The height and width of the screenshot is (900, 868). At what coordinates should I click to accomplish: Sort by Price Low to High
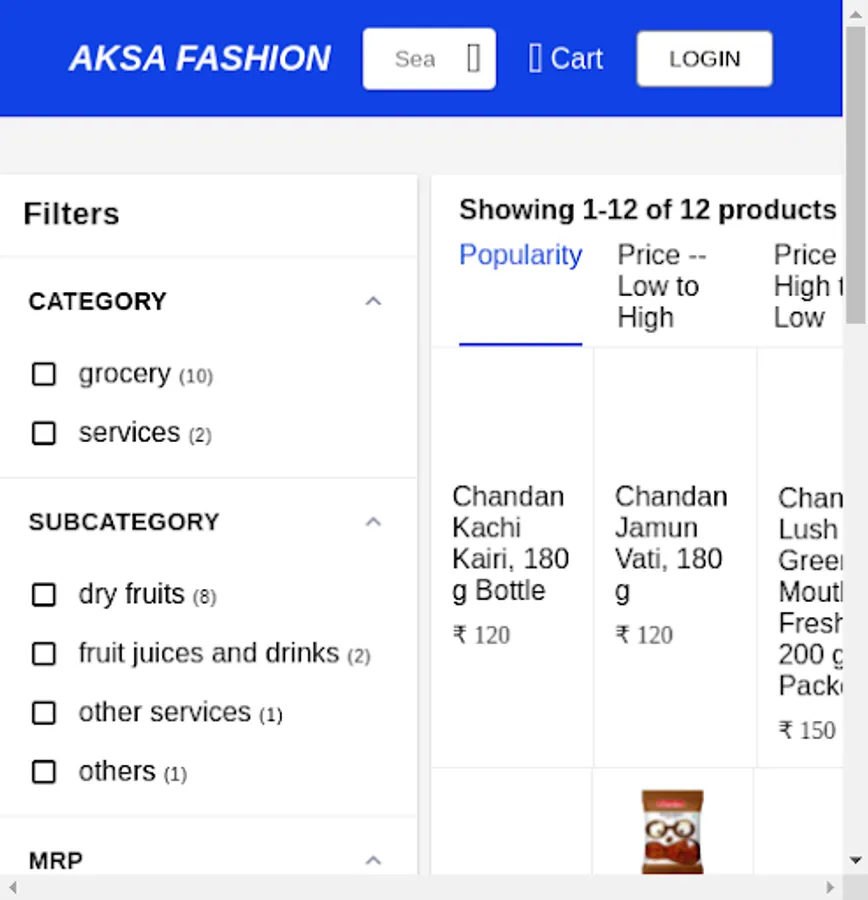pyautogui.click(x=660, y=286)
